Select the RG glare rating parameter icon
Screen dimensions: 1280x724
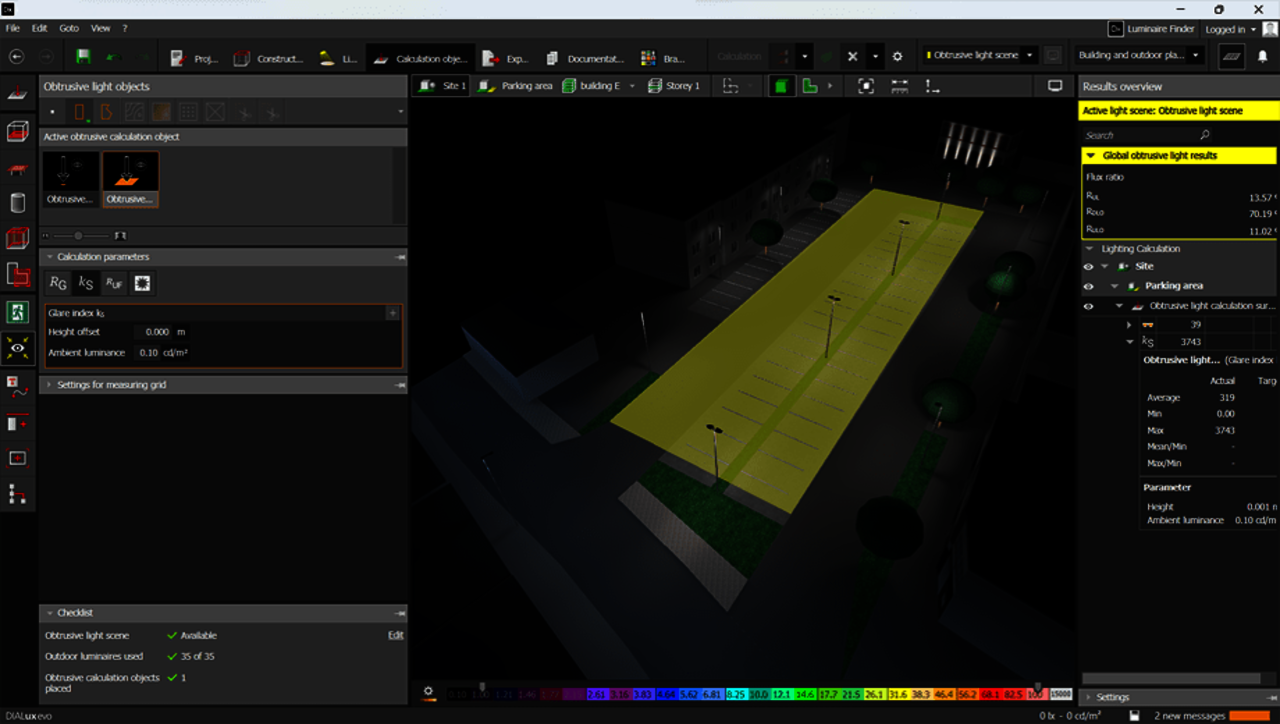click(59, 284)
